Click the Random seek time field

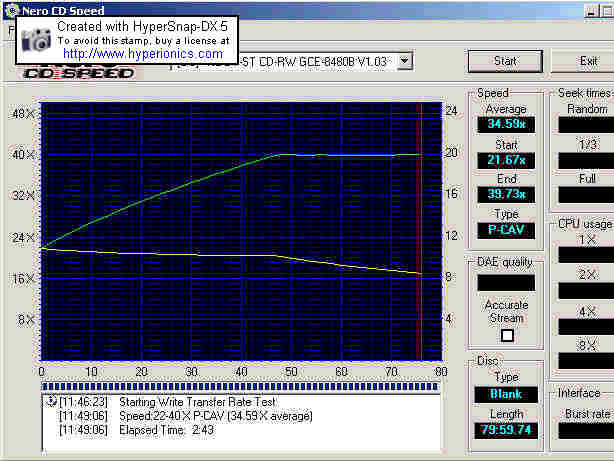(x=586, y=125)
